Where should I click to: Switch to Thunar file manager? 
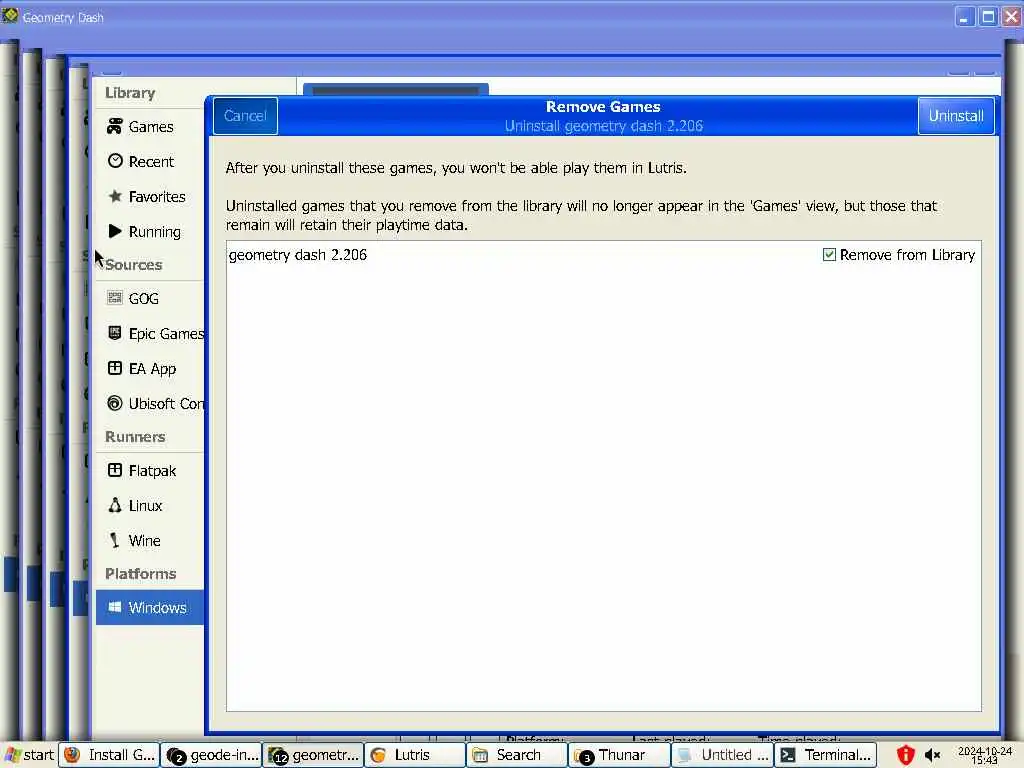pyautogui.click(x=618, y=755)
